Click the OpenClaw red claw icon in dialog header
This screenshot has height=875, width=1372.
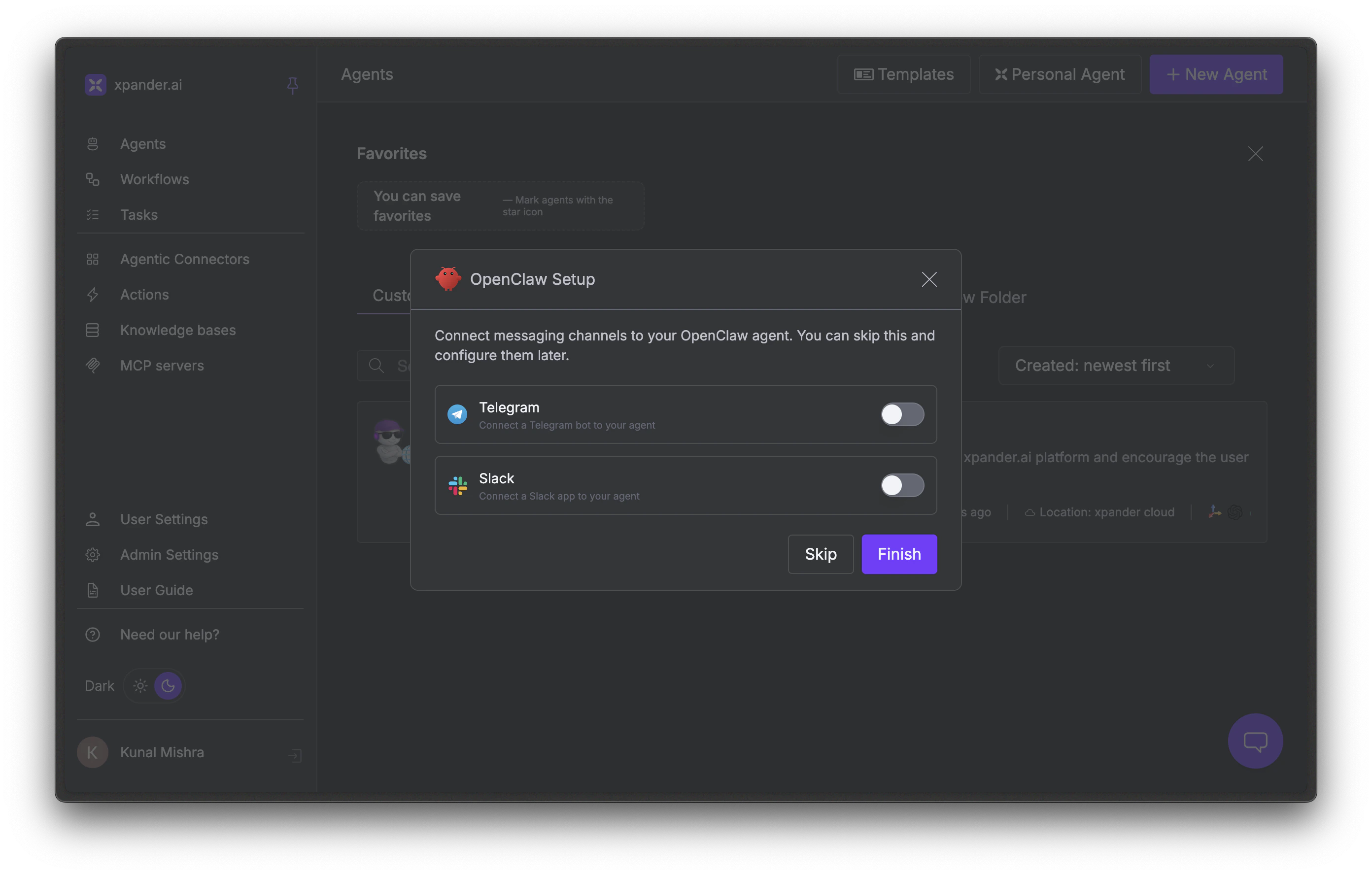point(448,279)
